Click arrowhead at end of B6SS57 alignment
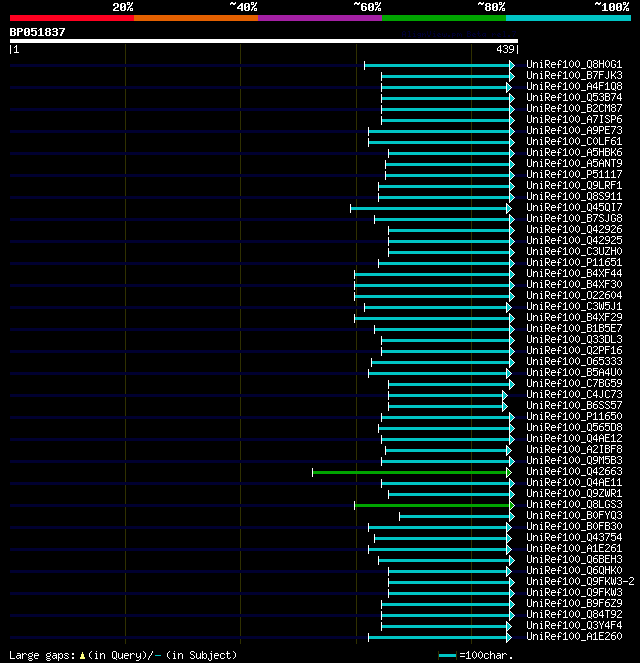The image size is (640, 663). (504, 406)
